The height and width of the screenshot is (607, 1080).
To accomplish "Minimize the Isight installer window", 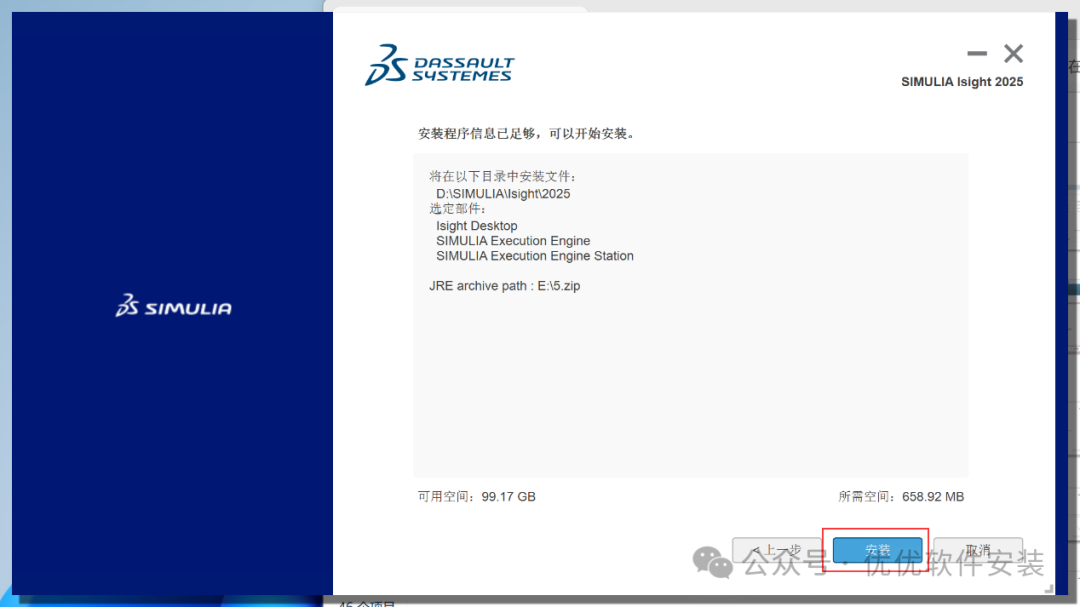I will point(977,54).
